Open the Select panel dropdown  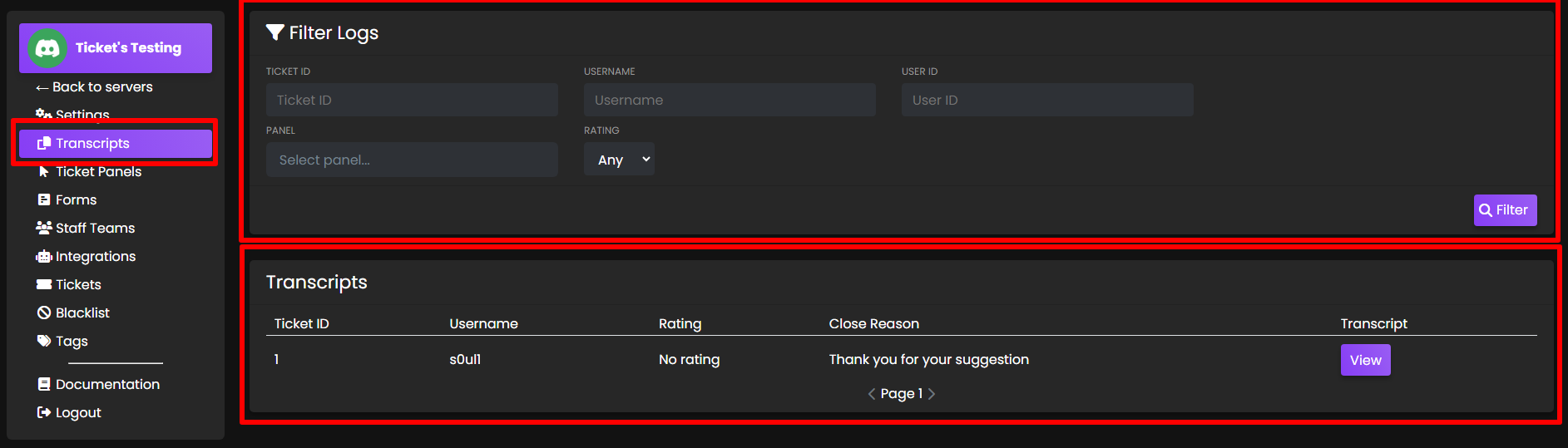point(412,160)
